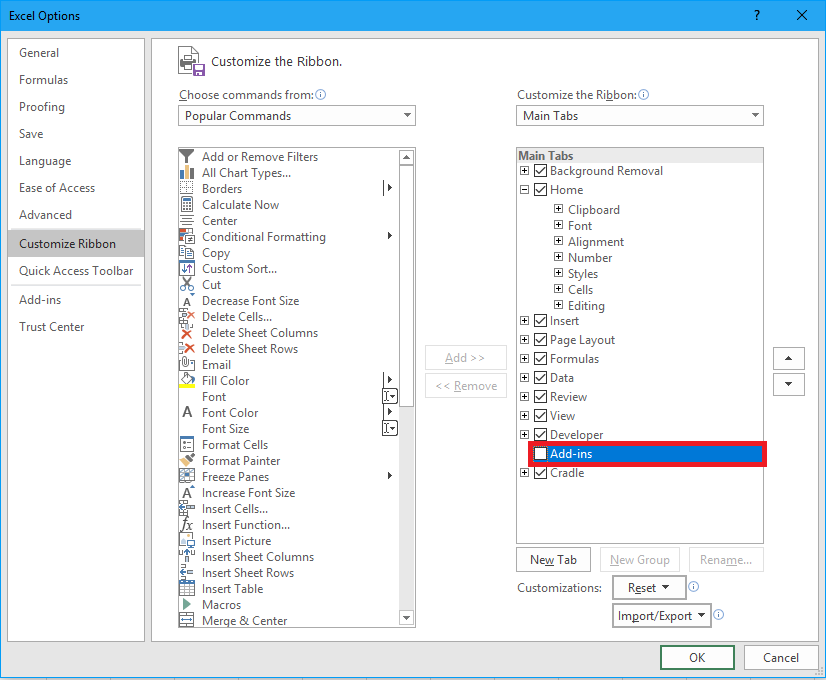Click the Cancel button
Viewport: 826px width, 680px height.
pos(781,657)
